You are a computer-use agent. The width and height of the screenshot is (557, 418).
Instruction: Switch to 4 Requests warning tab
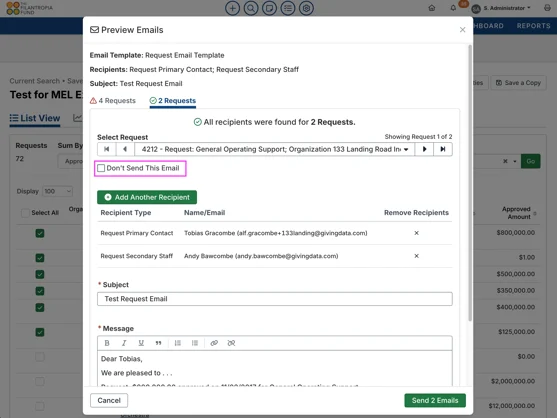click(113, 101)
